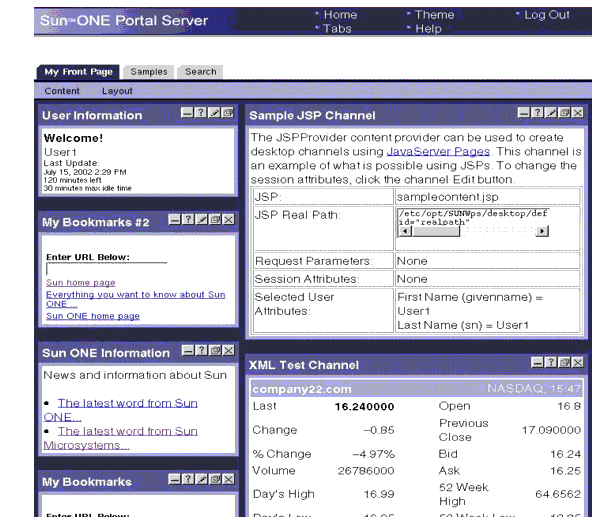
Task: Open help for Sample JSP Channel
Action: click(x=537, y=113)
